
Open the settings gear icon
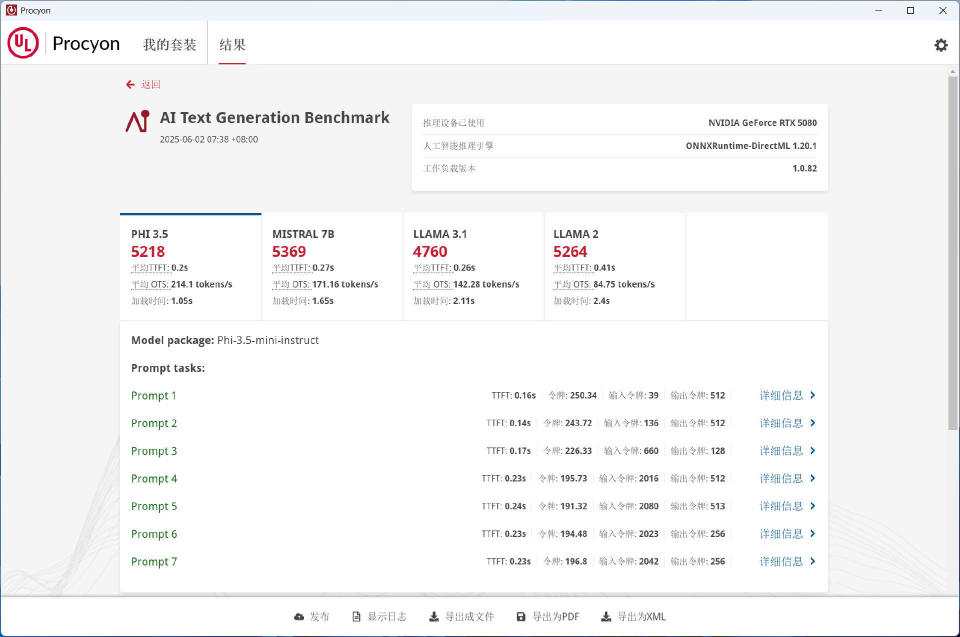coord(940,45)
